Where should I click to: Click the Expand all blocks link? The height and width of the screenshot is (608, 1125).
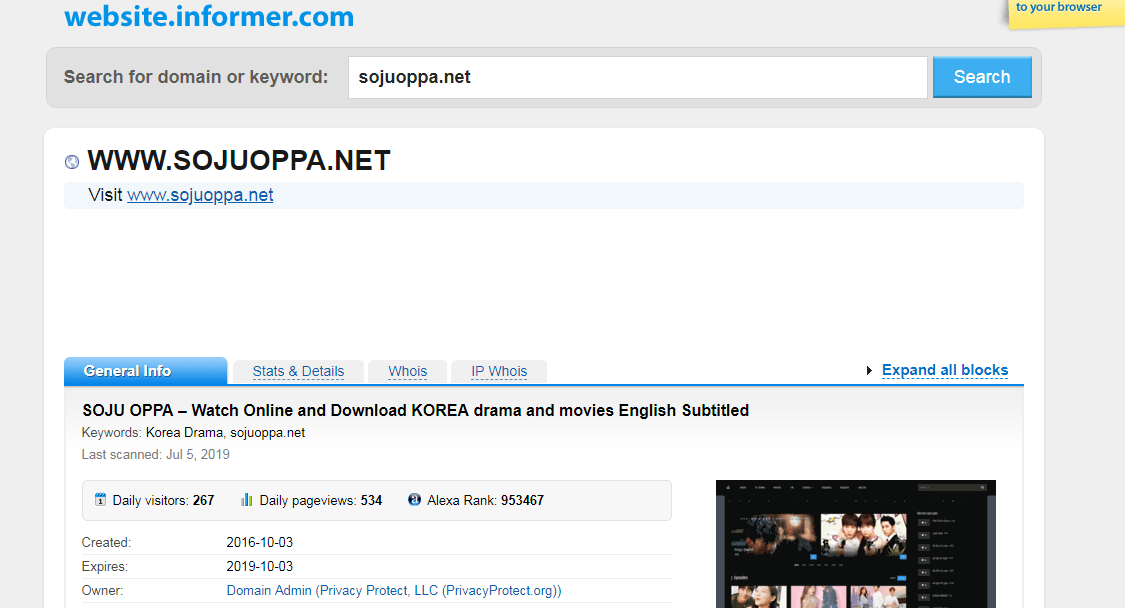944,370
